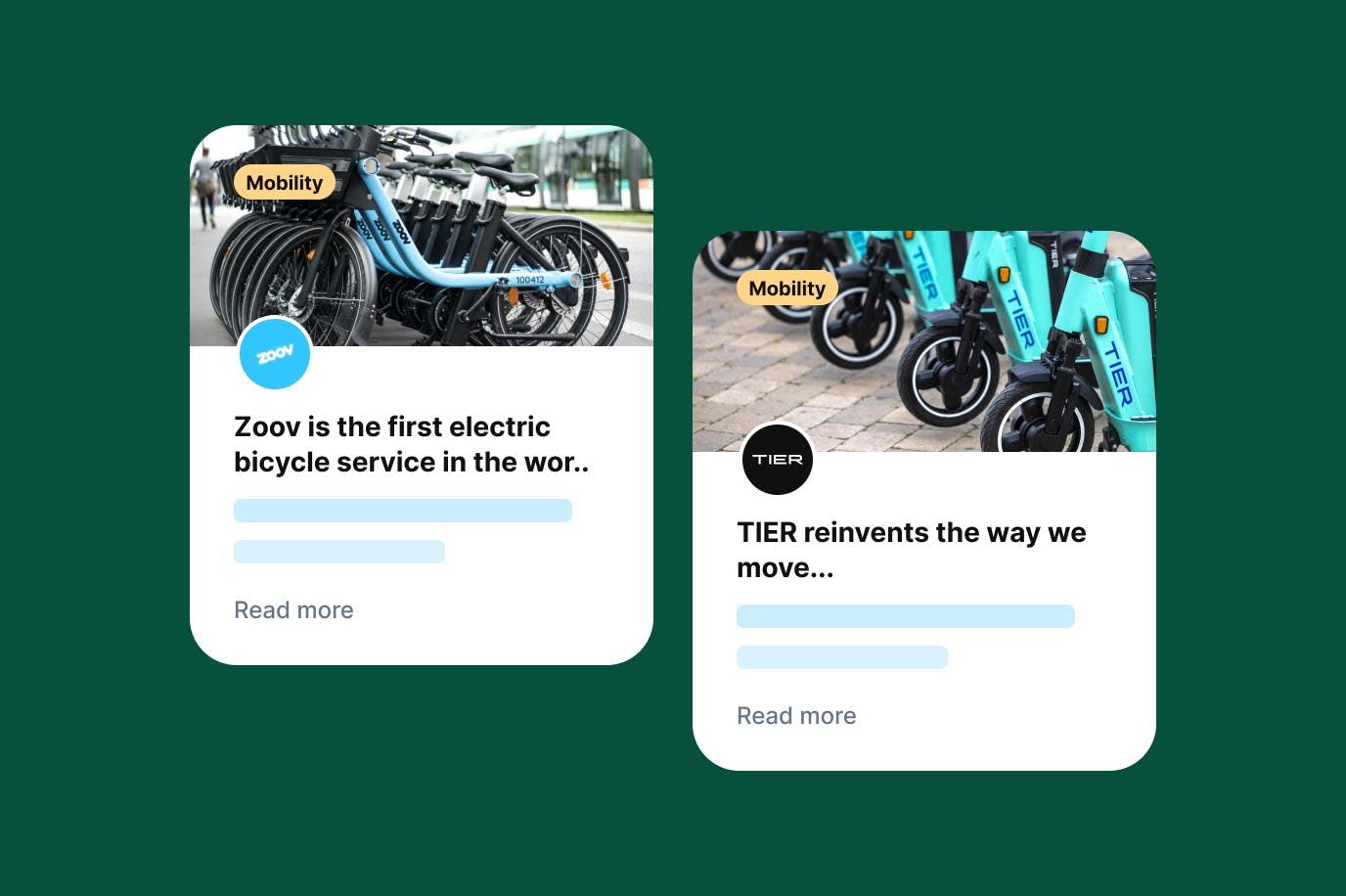Click the second shorter placeholder line on the TIER card
The image size is (1346, 896).
[x=842, y=657]
